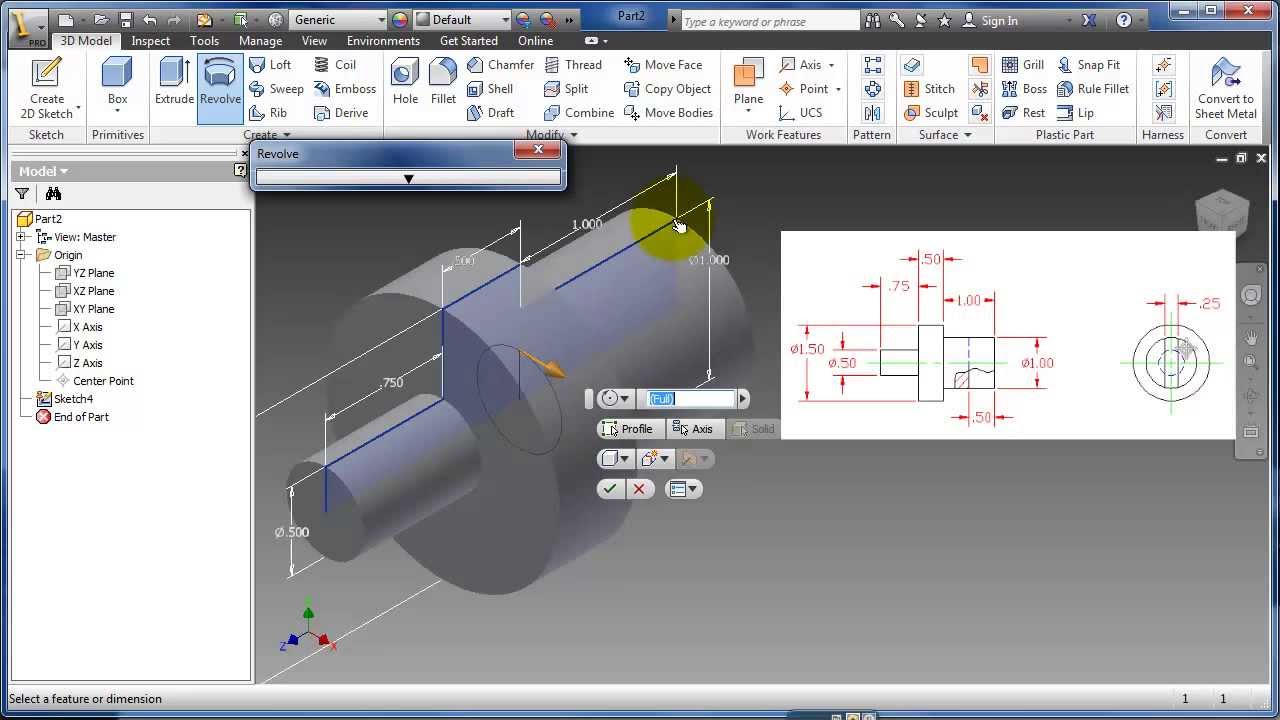1280x720 pixels.
Task: Open the Thread tool
Action: click(573, 65)
